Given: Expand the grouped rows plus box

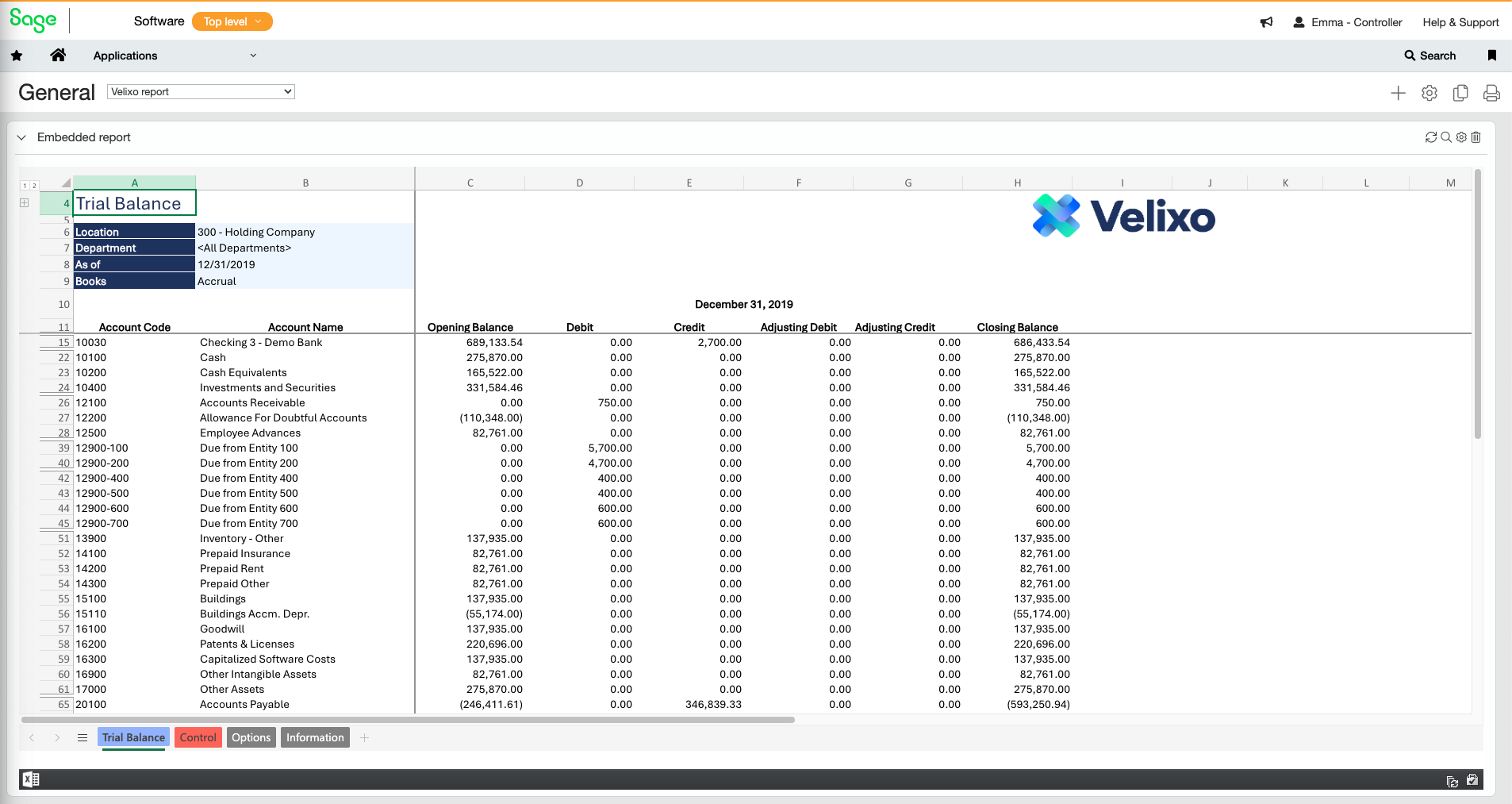Looking at the screenshot, I should pos(25,203).
